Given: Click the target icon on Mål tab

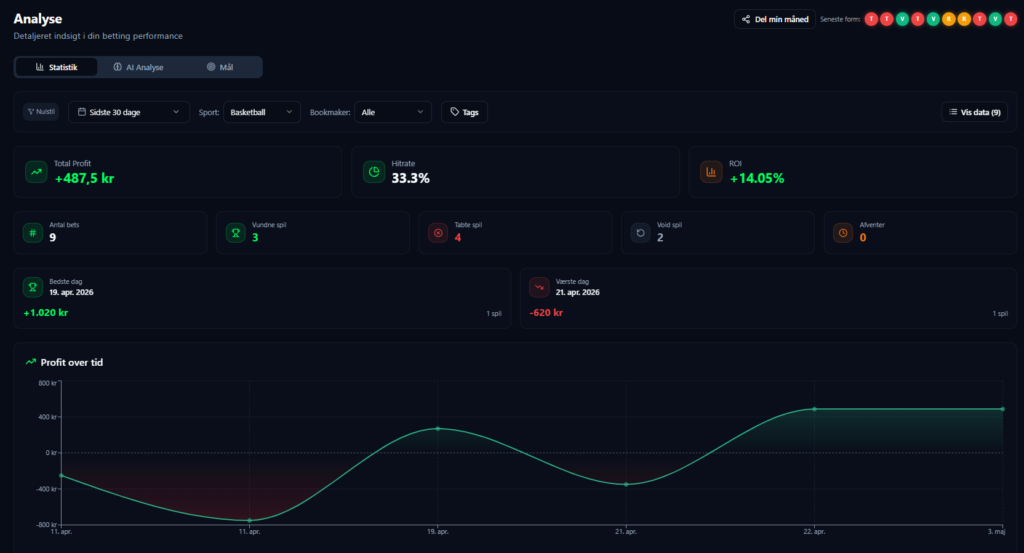Looking at the screenshot, I should click(x=211, y=67).
